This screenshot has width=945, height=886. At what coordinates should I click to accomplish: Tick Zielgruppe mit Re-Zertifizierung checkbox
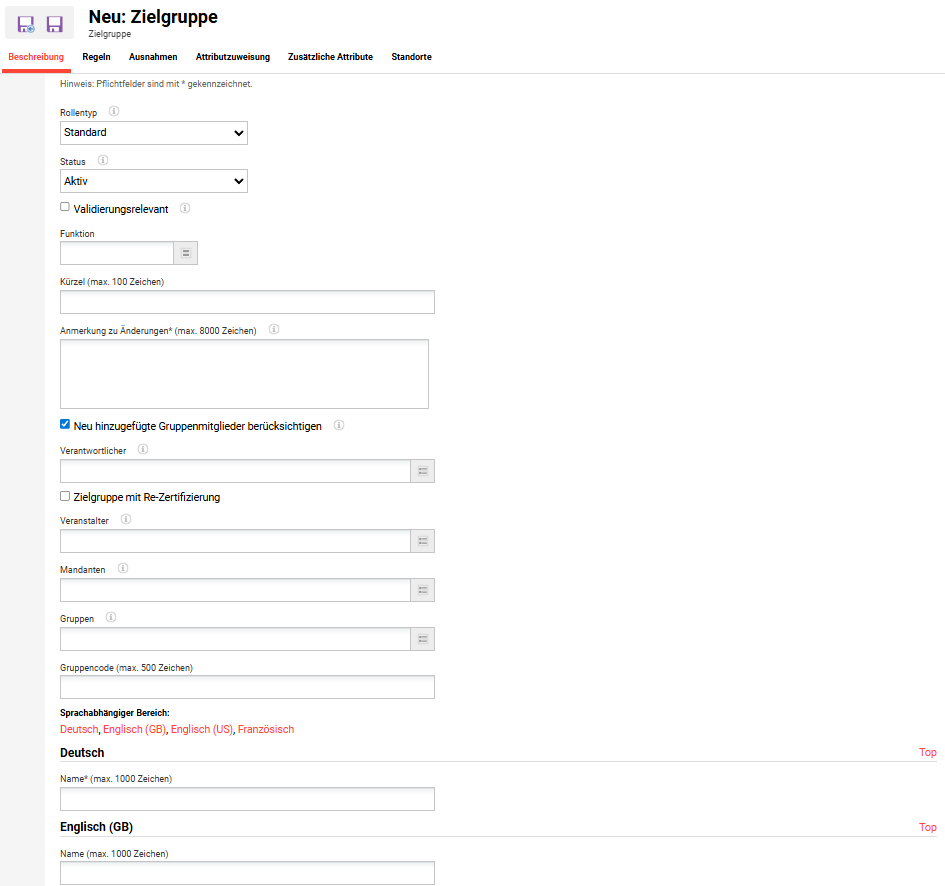point(65,496)
